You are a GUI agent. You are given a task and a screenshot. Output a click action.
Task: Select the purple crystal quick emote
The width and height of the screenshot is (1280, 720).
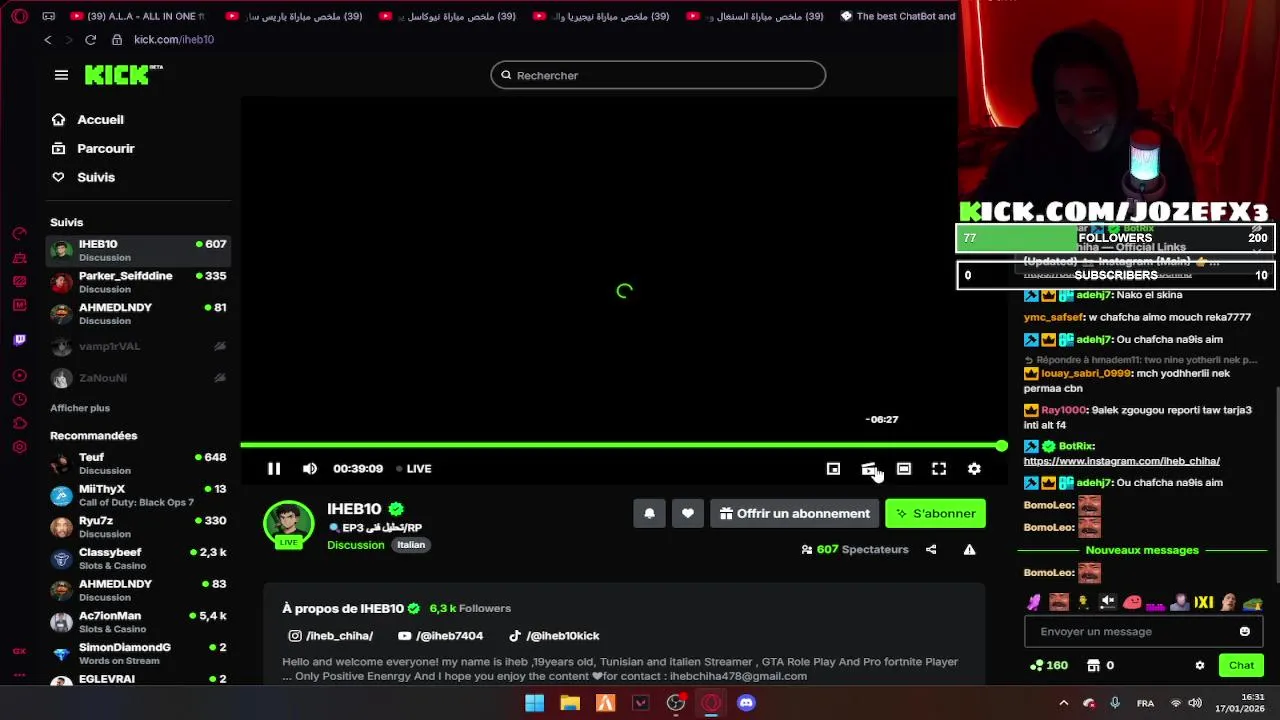click(x=1035, y=602)
